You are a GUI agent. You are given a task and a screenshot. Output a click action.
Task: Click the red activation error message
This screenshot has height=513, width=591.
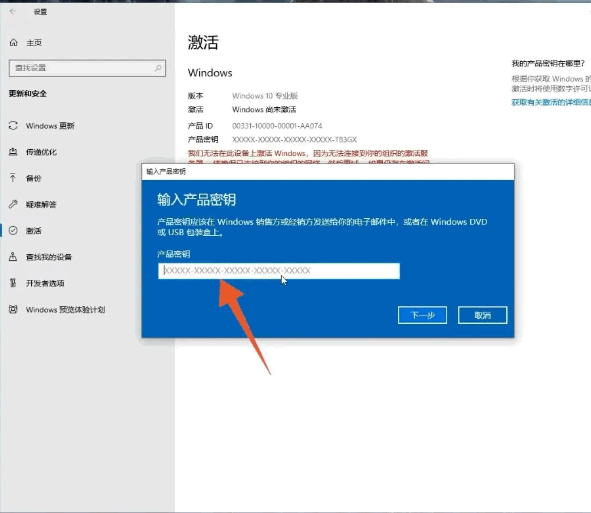[x=308, y=158]
